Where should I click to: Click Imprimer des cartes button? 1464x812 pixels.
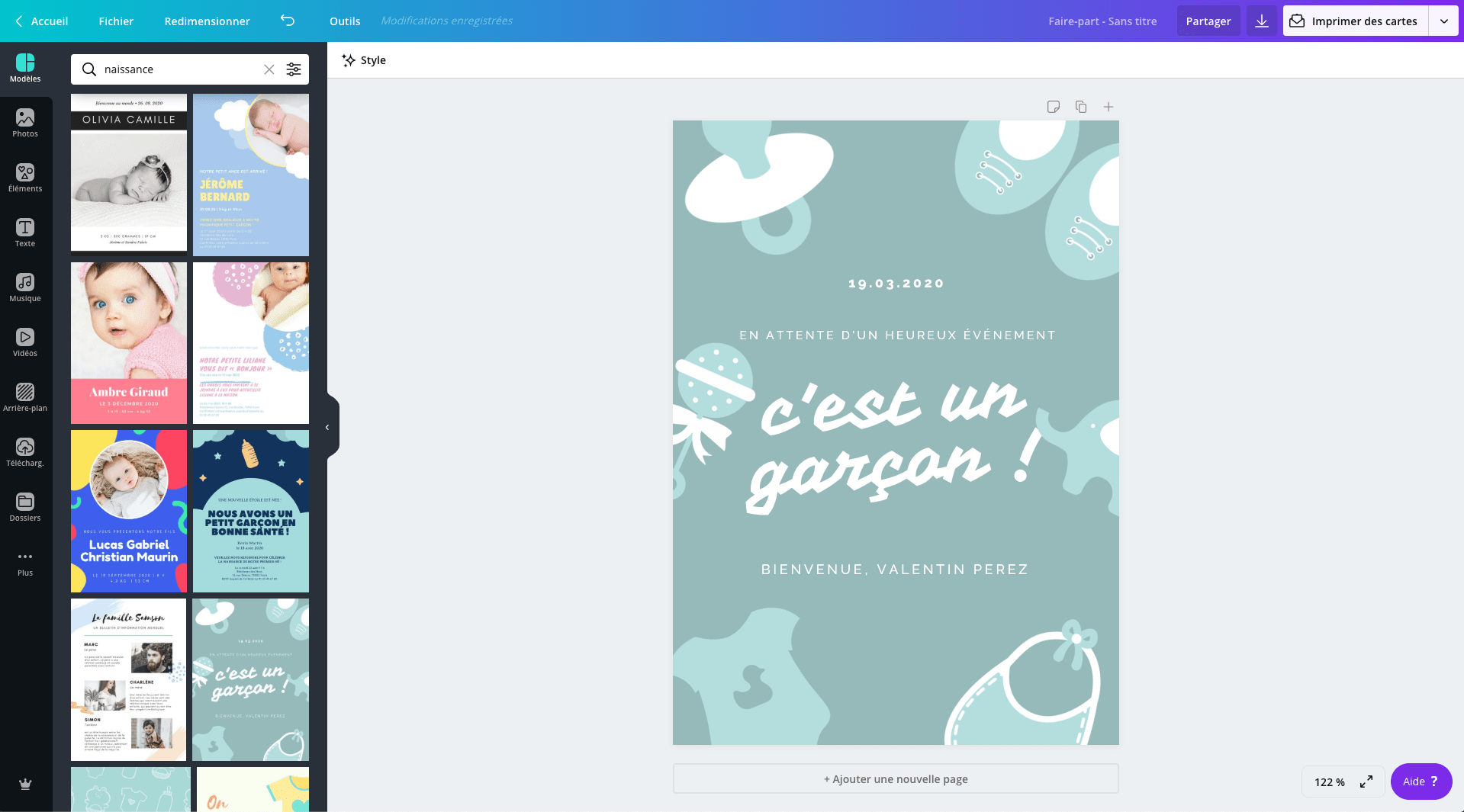click(x=1356, y=21)
